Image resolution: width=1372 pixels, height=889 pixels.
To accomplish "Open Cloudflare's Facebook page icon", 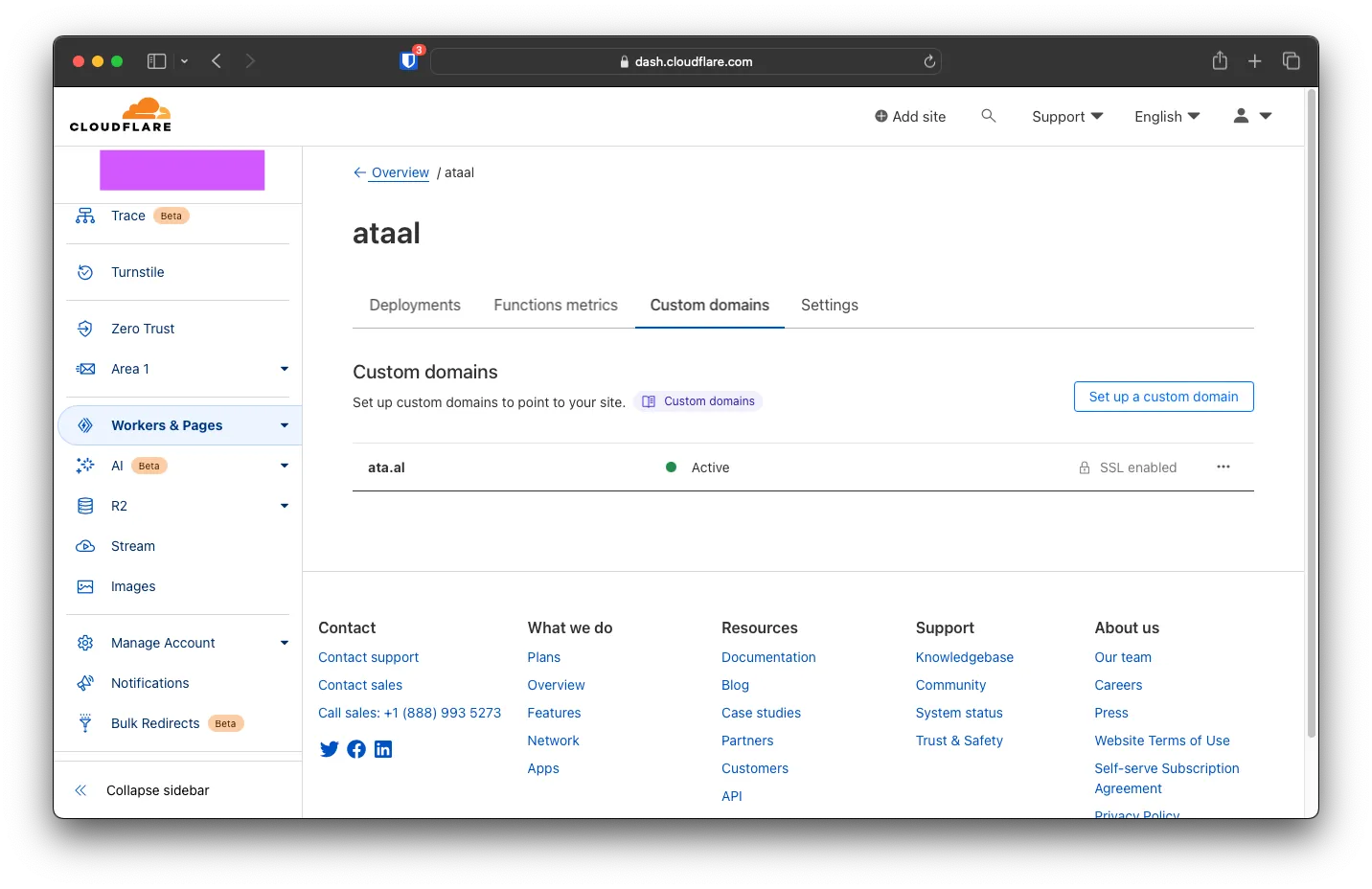I will pyautogui.click(x=356, y=749).
